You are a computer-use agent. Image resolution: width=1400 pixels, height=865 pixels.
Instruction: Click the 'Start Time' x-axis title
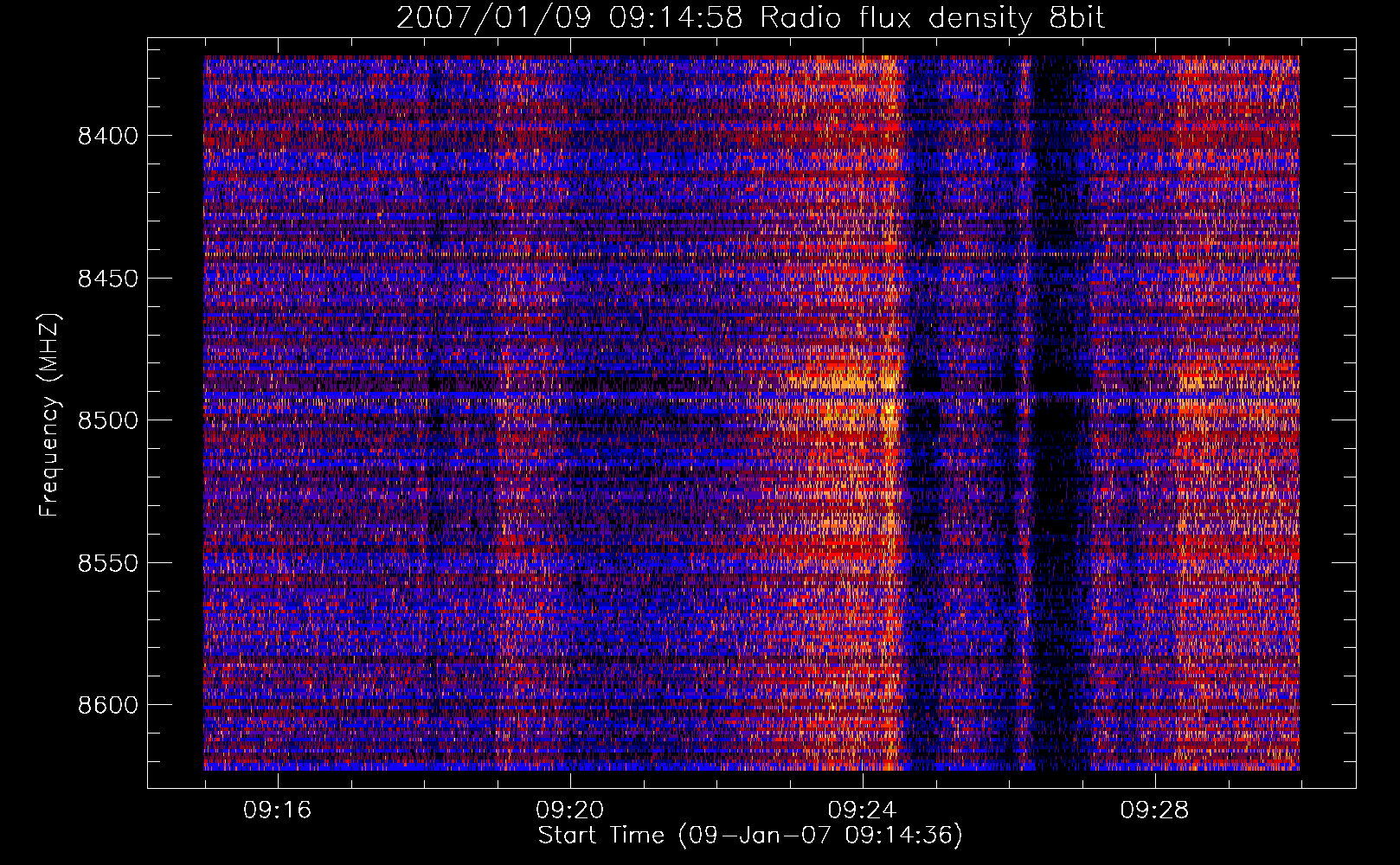click(750, 836)
